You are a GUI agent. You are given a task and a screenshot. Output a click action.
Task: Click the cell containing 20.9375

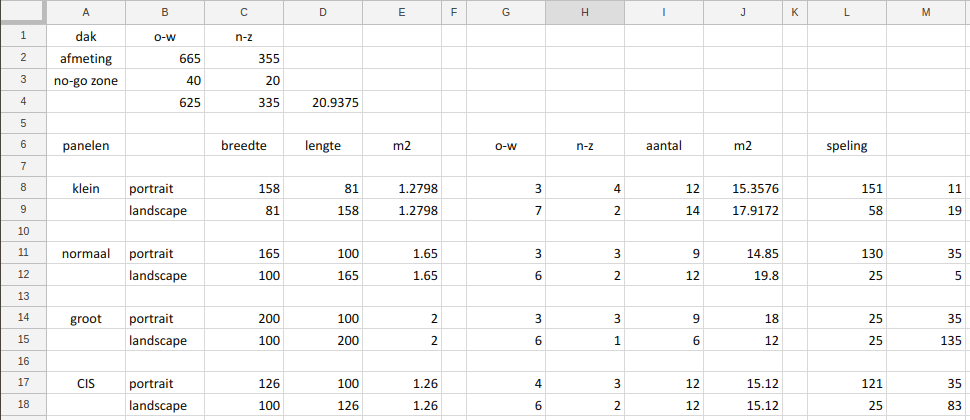(323, 101)
